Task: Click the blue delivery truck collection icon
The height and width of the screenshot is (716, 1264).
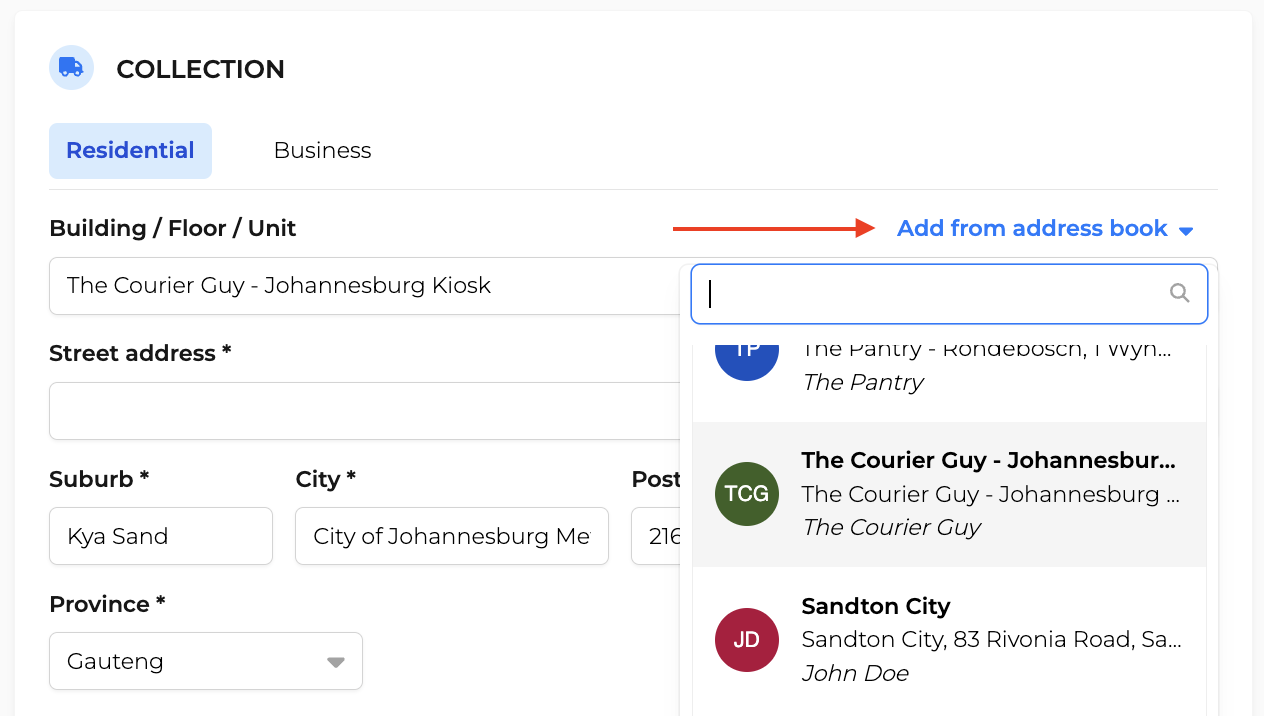Action: tap(71, 68)
